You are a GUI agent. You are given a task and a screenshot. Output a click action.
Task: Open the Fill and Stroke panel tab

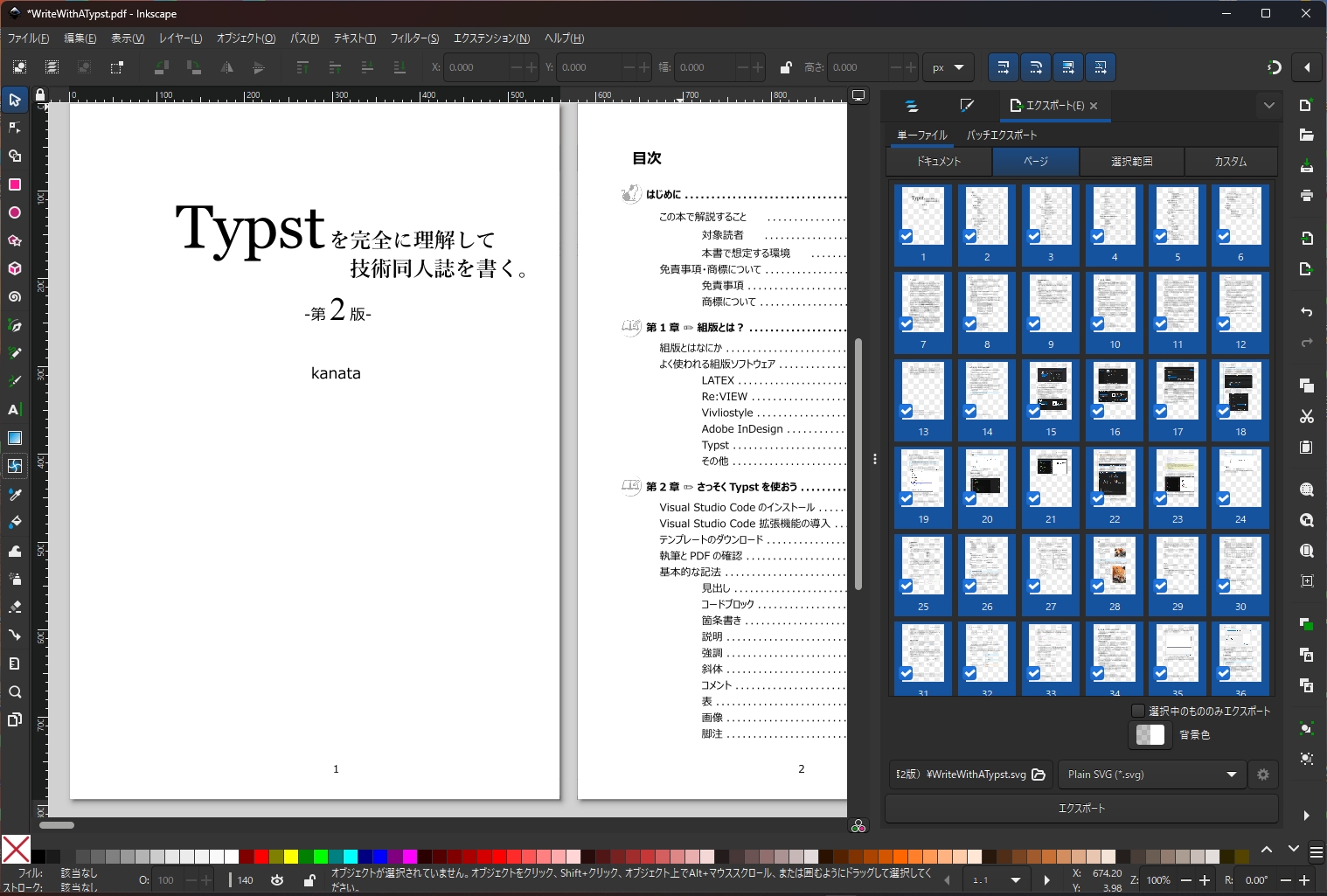(967, 106)
